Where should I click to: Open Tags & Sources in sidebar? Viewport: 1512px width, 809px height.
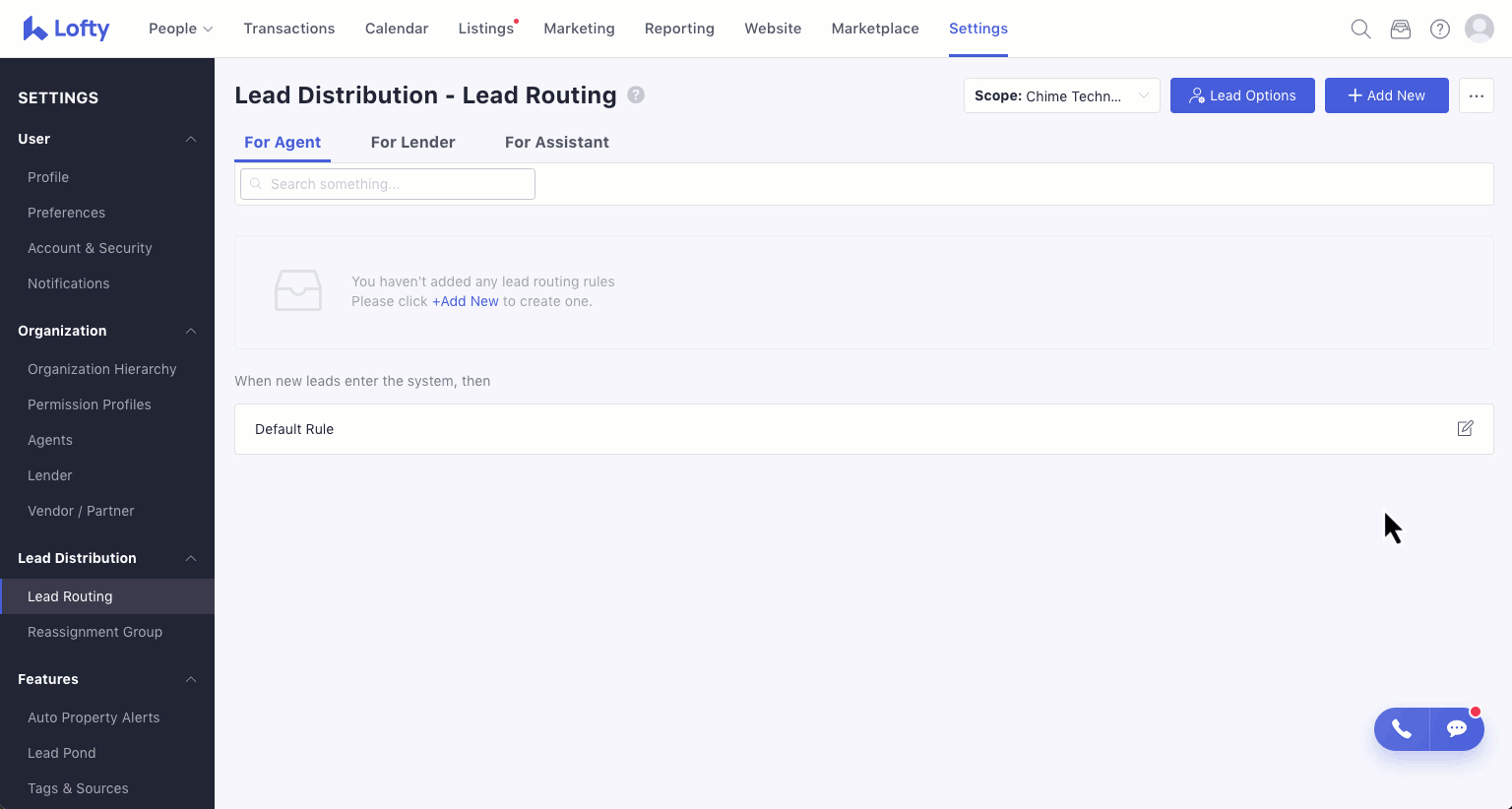[x=78, y=788]
